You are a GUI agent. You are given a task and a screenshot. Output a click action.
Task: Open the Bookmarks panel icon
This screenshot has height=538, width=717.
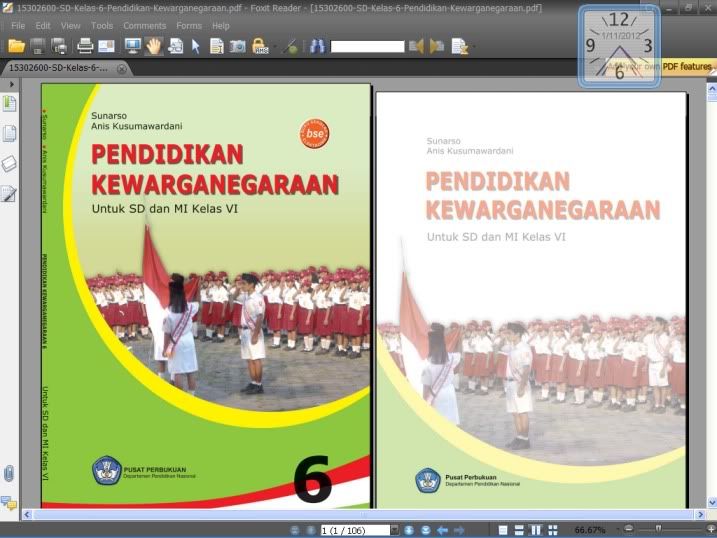coord(9,103)
